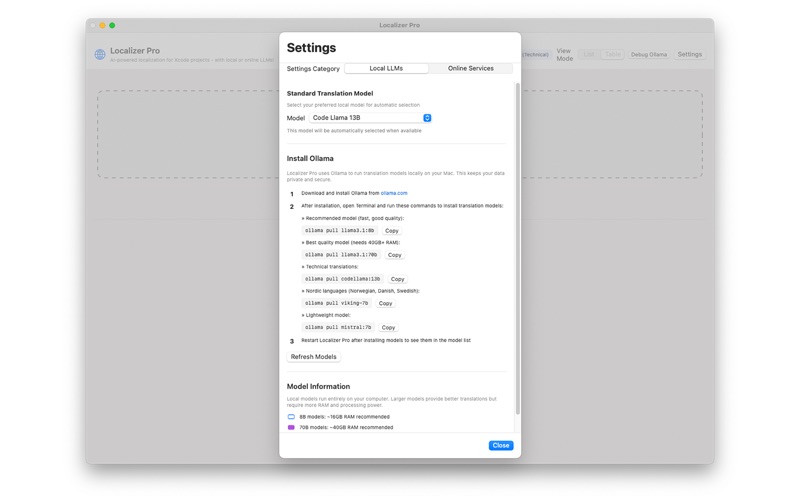Click the 'ollama pull mistral:7b' command text
Image resolution: width=800 pixels, height=500 pixels.
point(338,328)
